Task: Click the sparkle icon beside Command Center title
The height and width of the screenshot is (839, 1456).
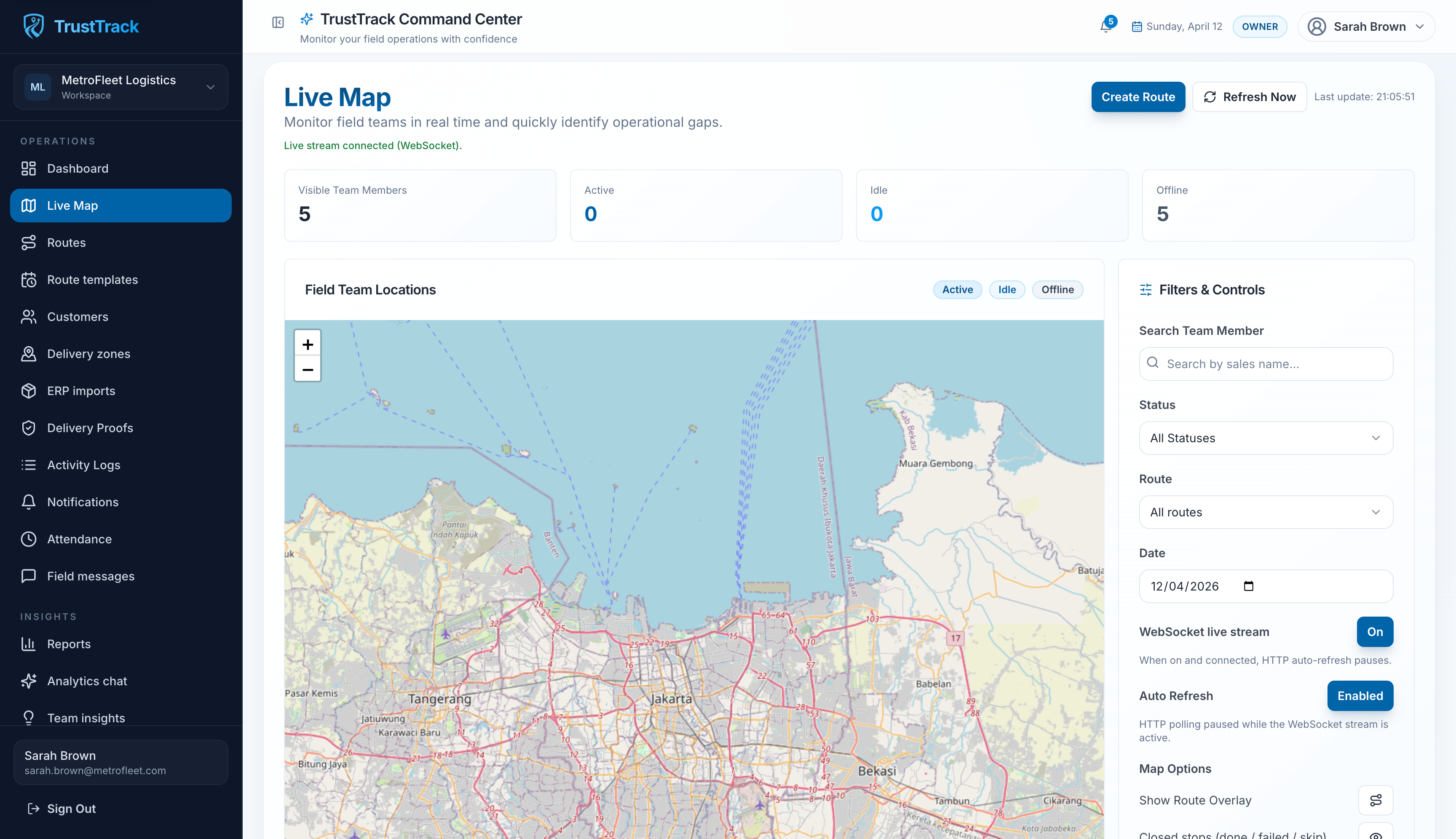Action: pos(307,19)
